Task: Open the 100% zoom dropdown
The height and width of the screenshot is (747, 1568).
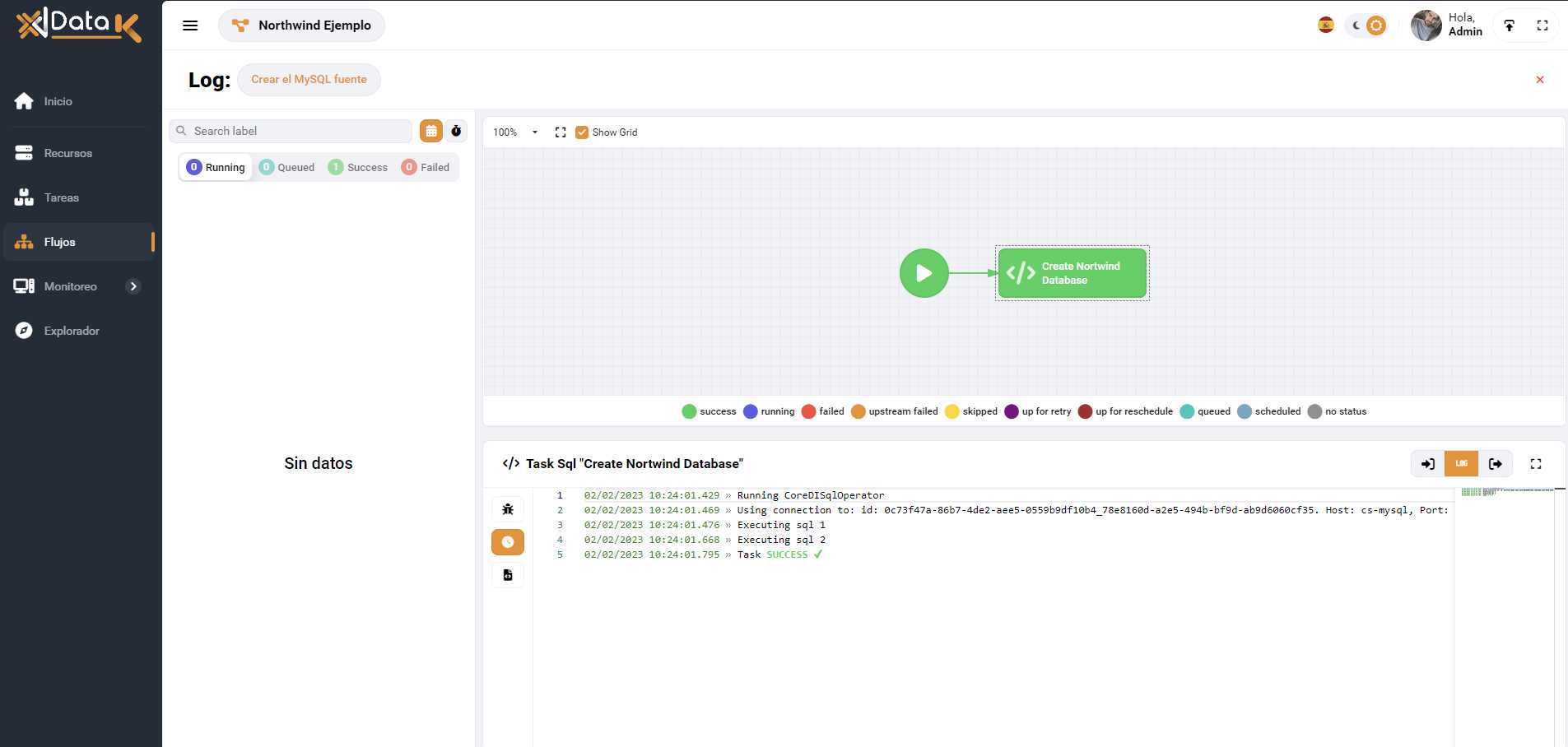Action: pos(515,132)
